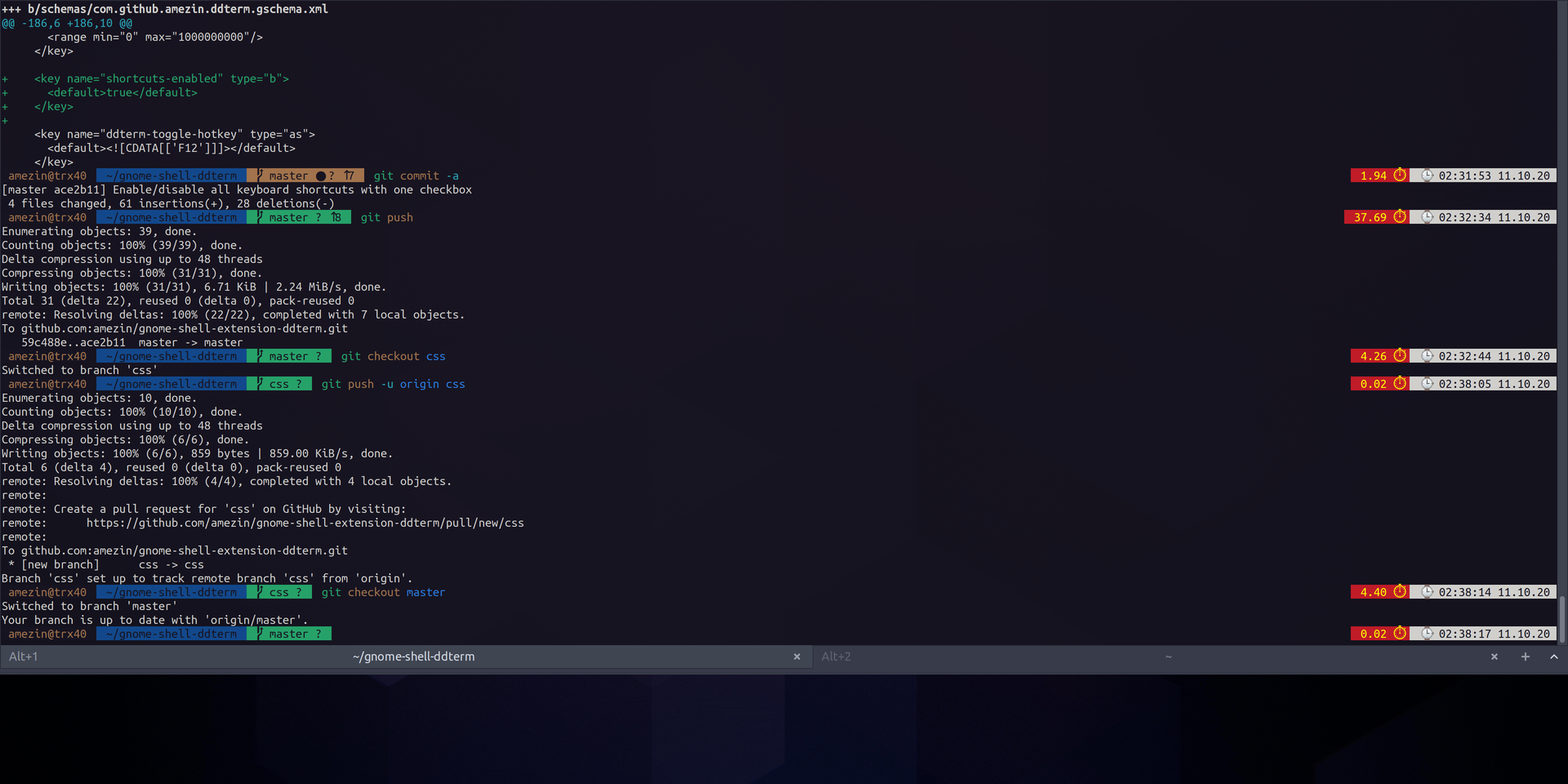Click the plus icon to open a new tab
Image resolution: width=1568 pixels, height=784 pixels.
(x=1525, y=656)
